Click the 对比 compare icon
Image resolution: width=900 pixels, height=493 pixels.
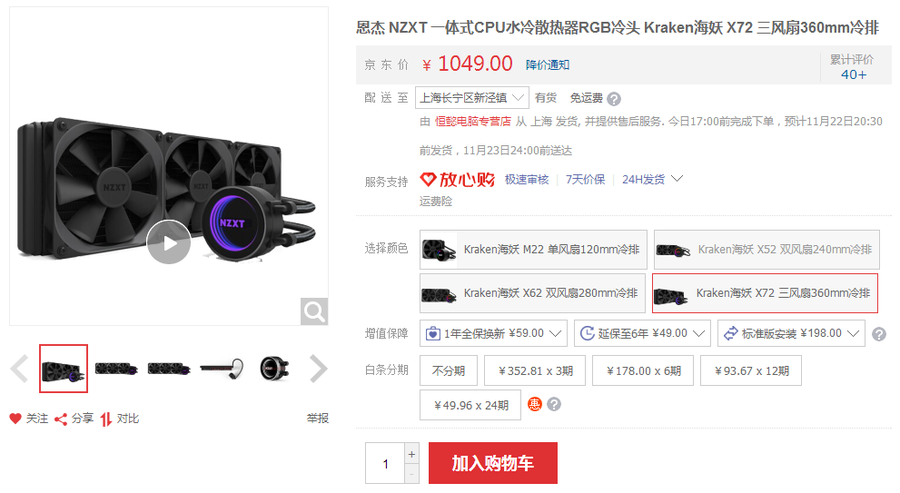(x=106, y=419)
